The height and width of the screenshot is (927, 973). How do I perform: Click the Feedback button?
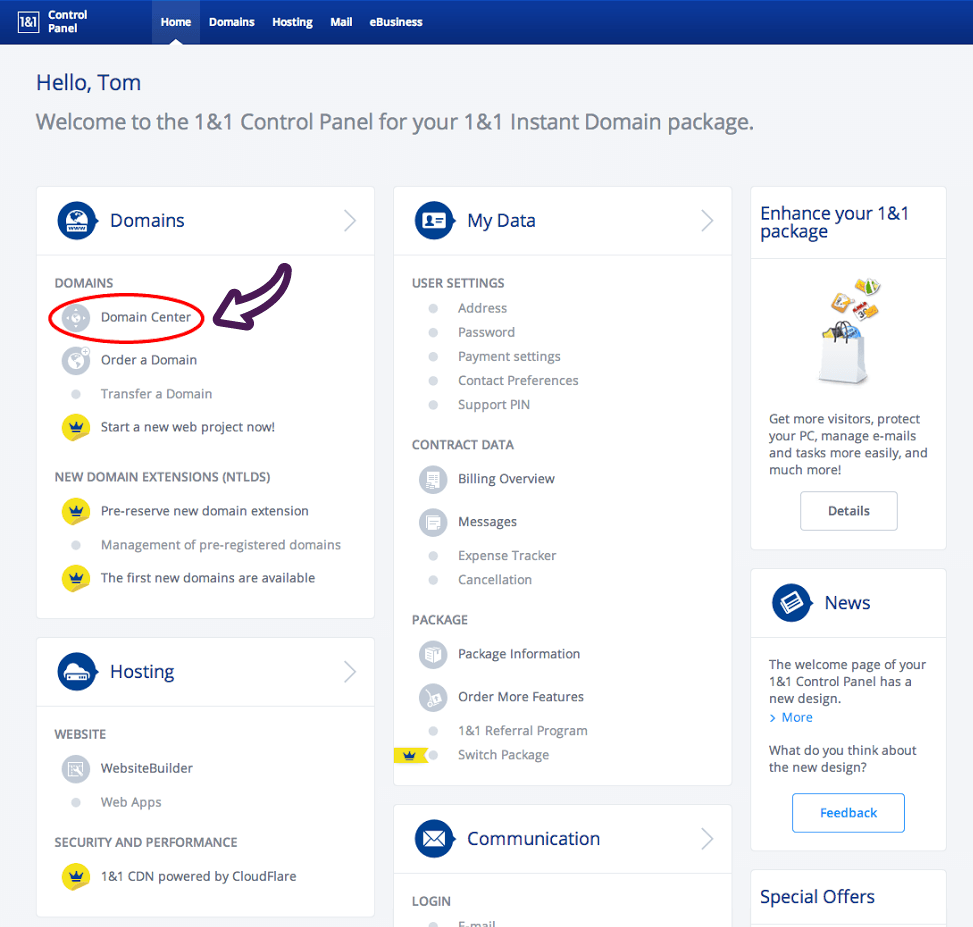[848, 813]
